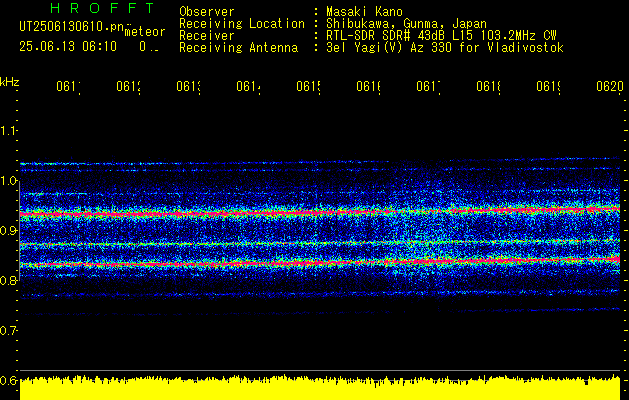The image size is (629, 400).
Task: Click the 1.0 kHz axis label
Action: 8,181
